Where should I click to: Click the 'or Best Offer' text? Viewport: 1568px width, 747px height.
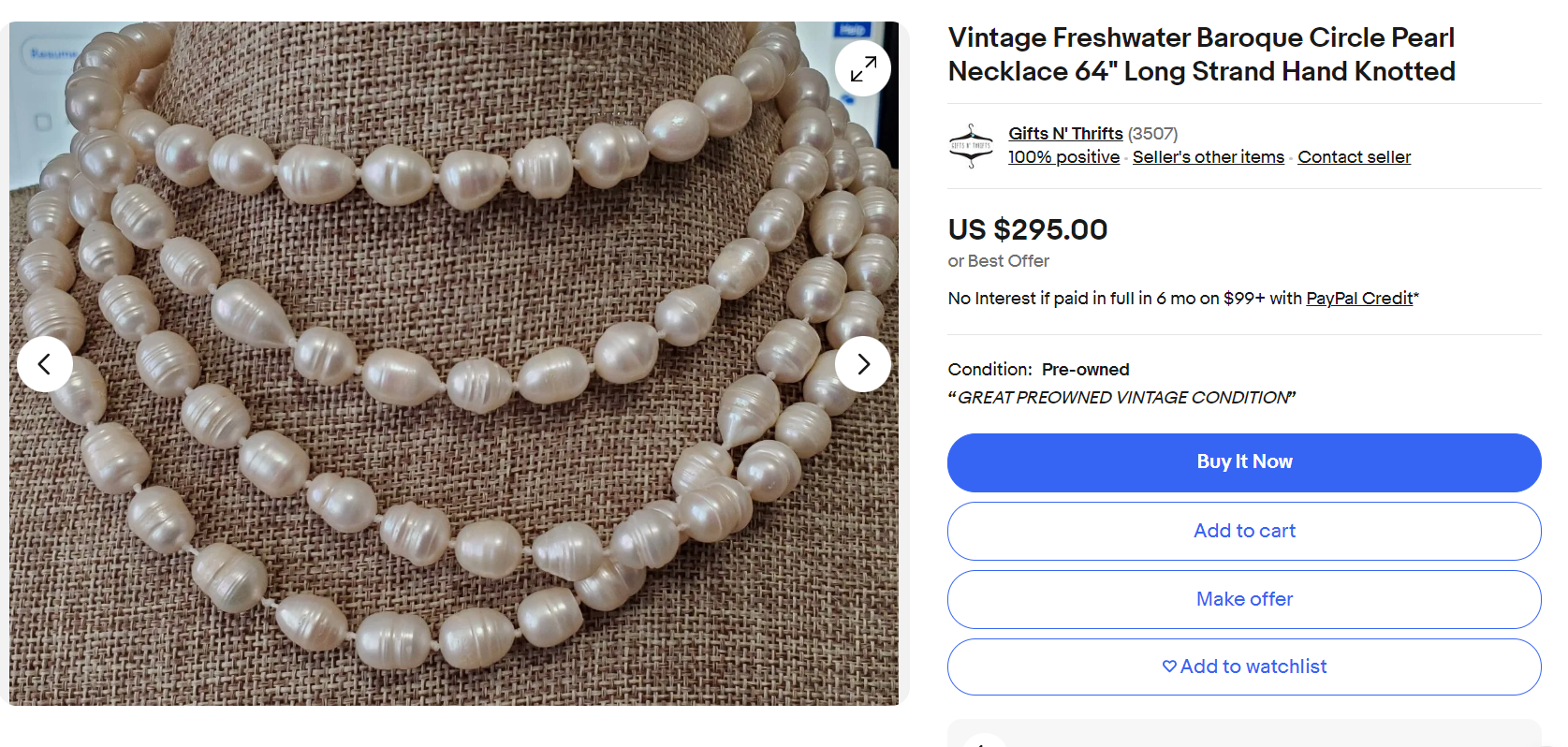[998, 261]
